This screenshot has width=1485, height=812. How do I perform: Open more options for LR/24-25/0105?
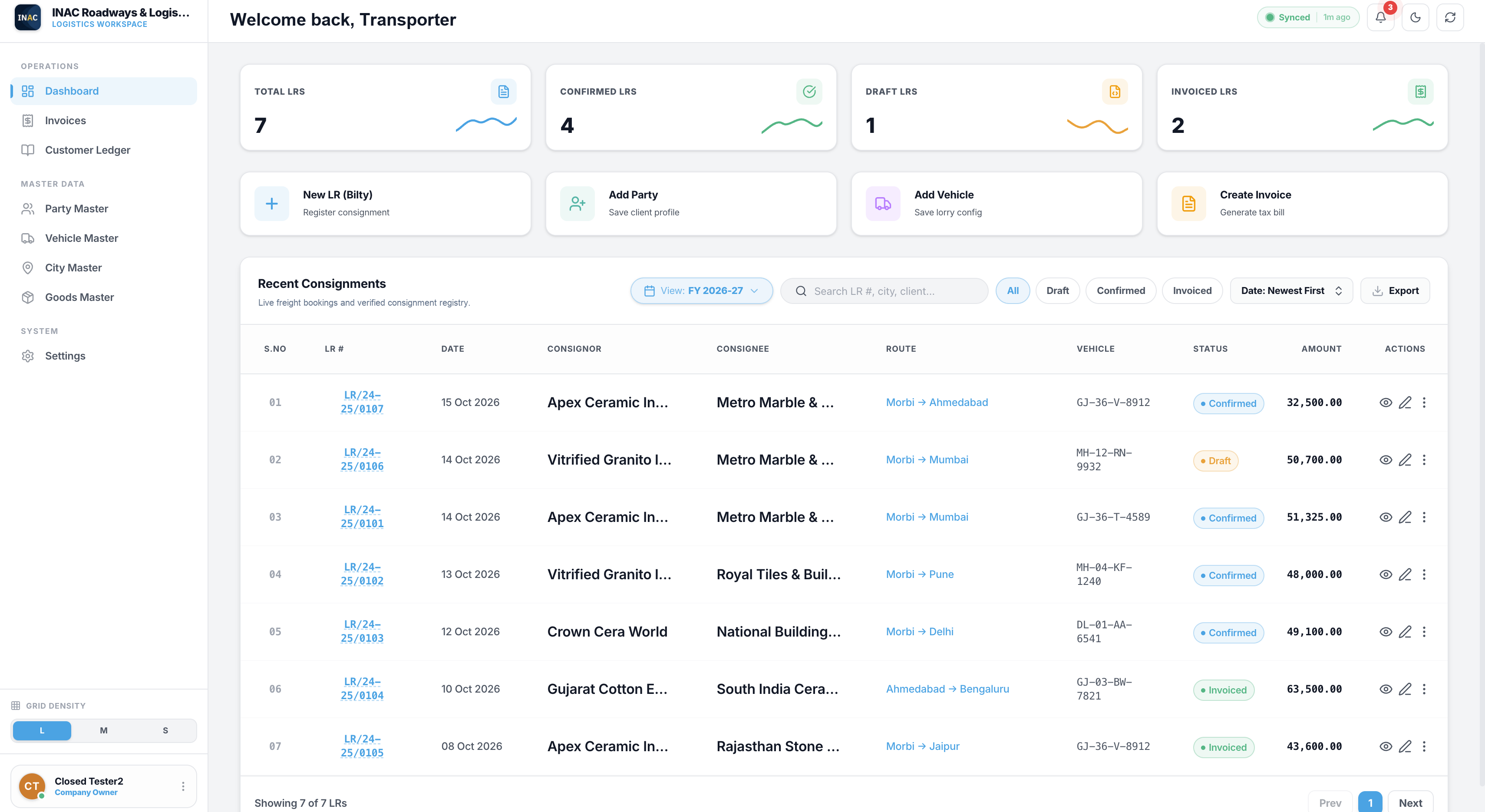click(1424, 746)
